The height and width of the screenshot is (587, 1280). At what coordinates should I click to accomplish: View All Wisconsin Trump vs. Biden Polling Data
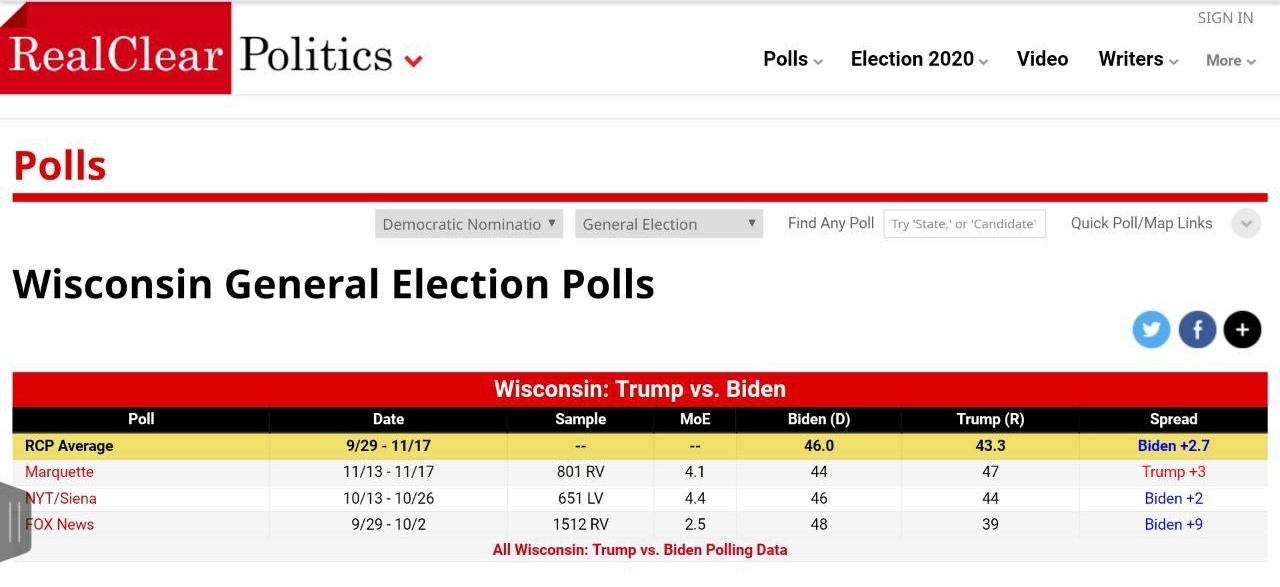pyautogui.click(x=640, y=550)
